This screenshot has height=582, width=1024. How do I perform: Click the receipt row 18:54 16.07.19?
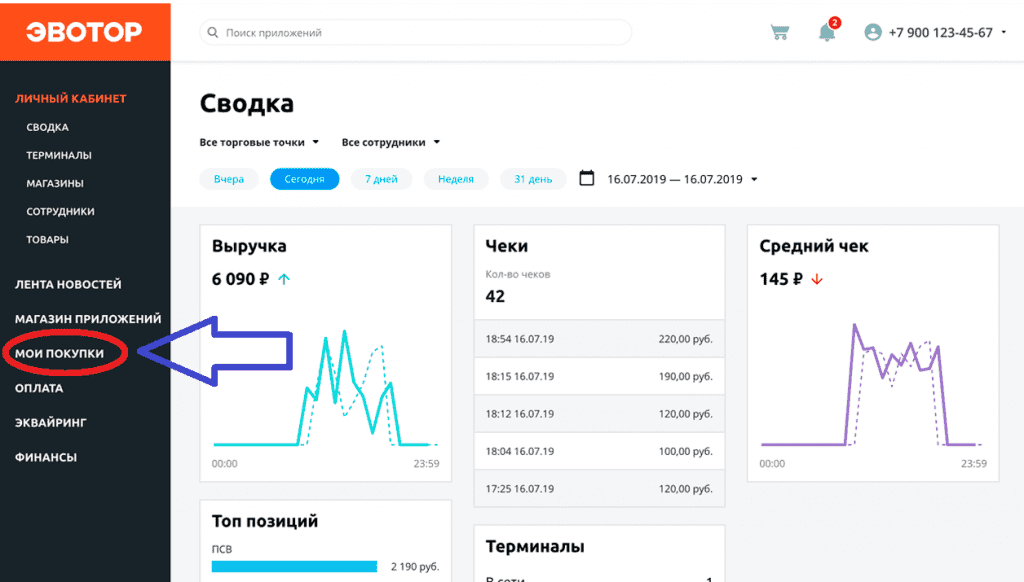click(599, 339)
